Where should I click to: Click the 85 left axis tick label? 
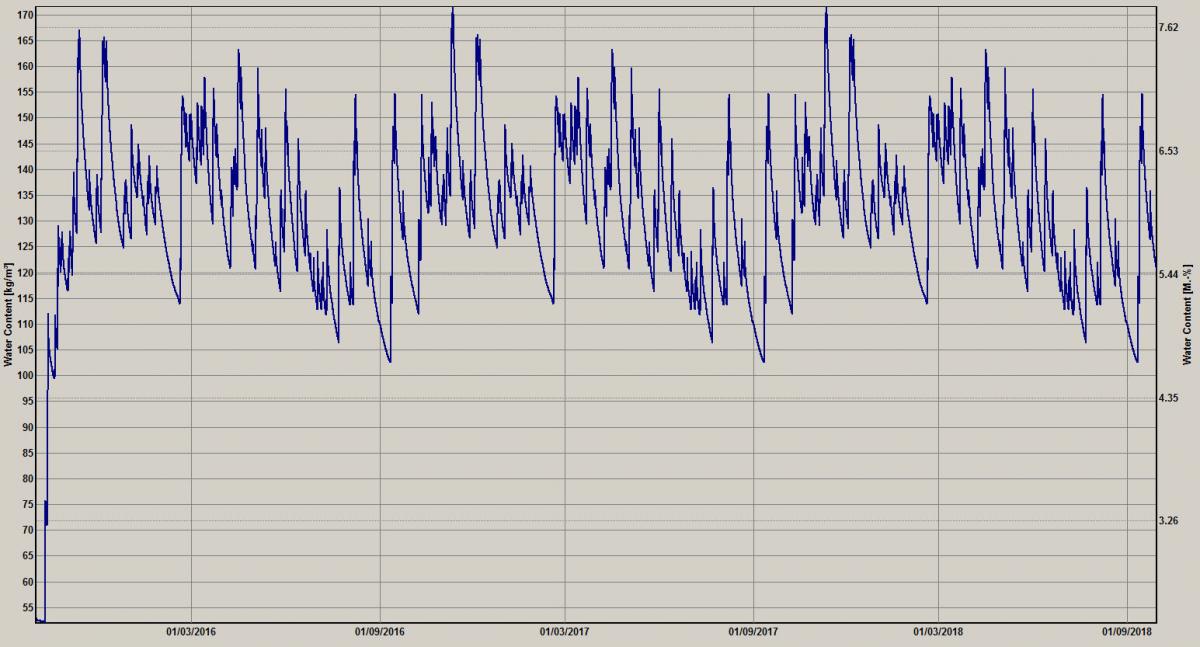[30, 453]
